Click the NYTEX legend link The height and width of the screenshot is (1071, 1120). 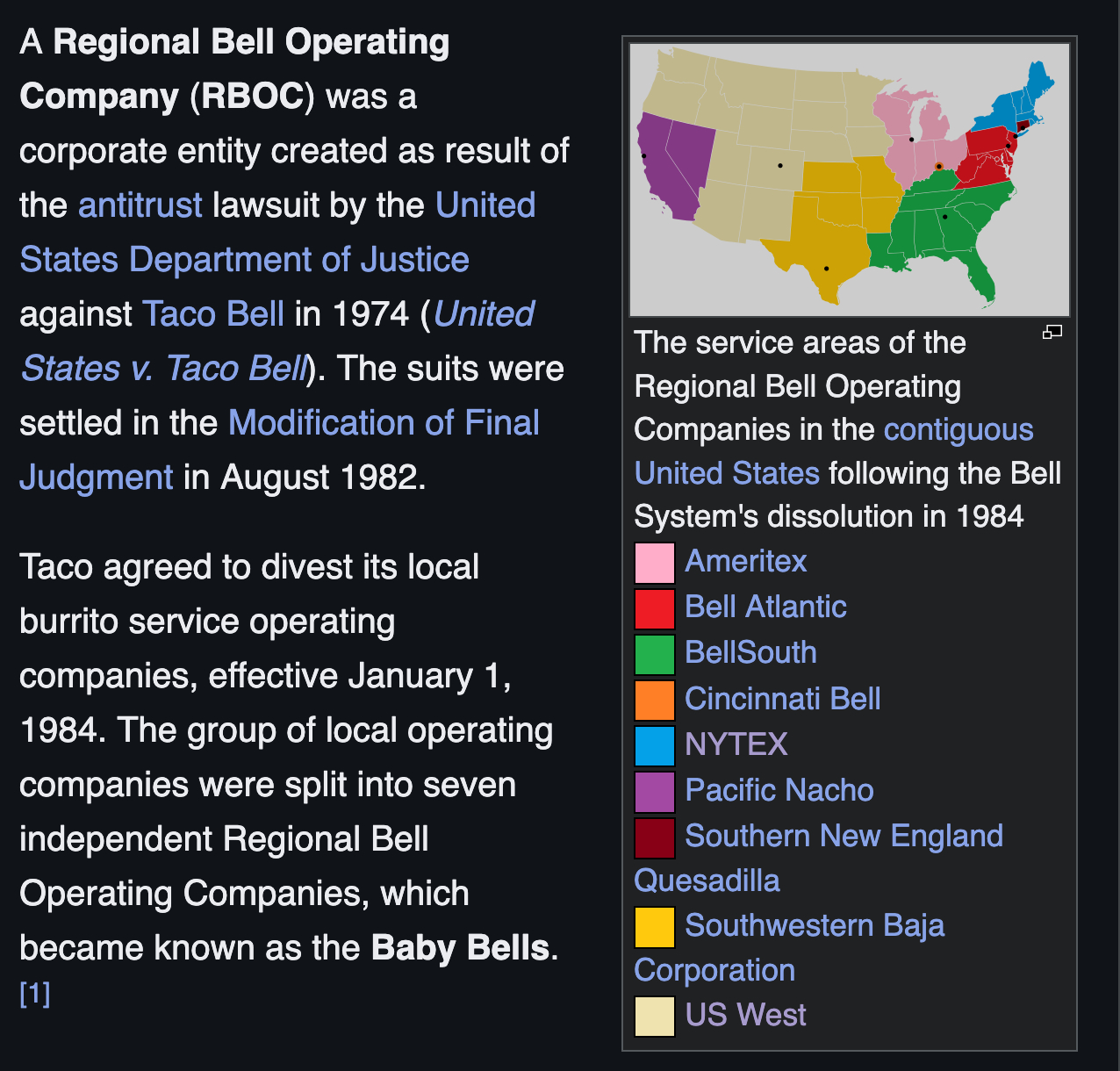736,744
